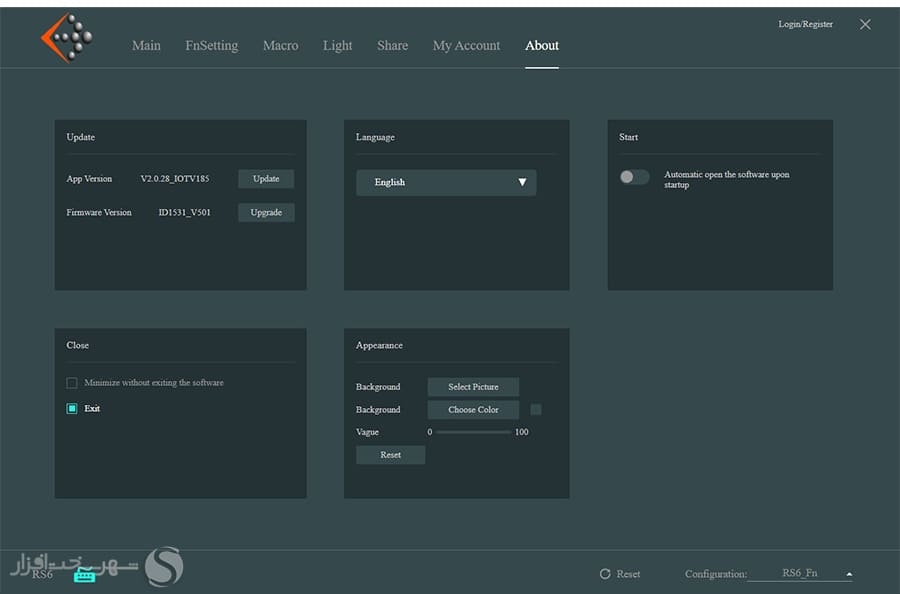This screenshot has height=594, width=900.
Task: Go to the Macro tab
Action: 280,46
